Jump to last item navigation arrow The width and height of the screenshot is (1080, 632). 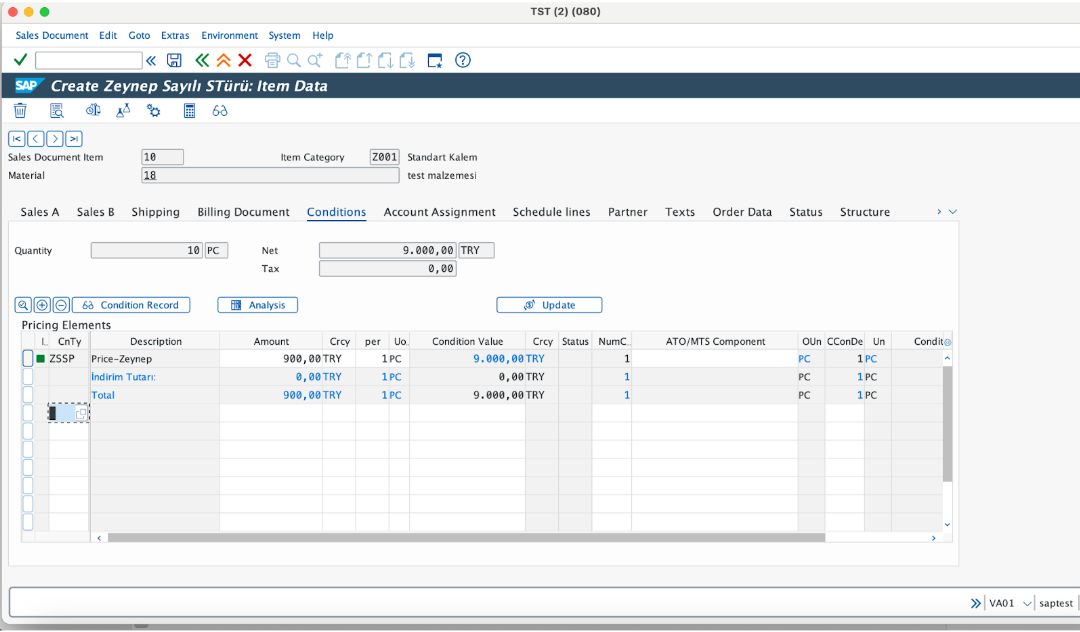point(74,138)
